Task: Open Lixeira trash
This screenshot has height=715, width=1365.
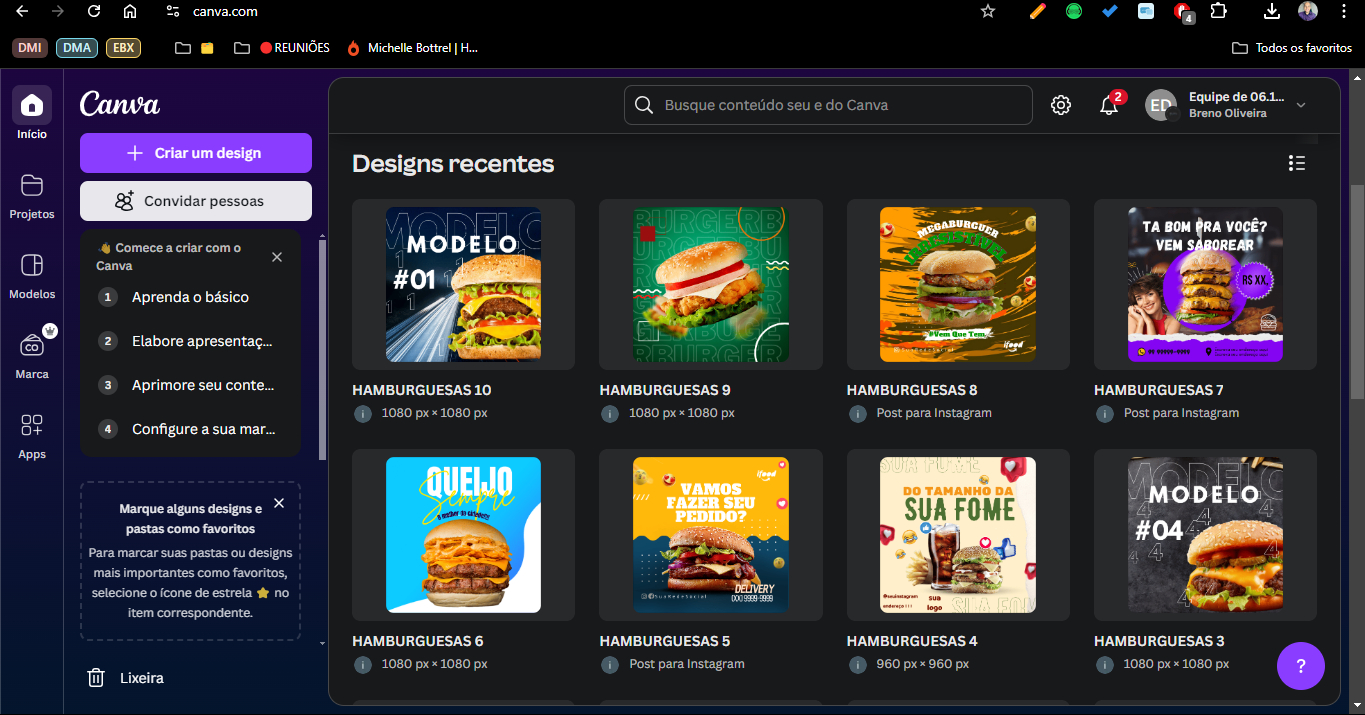Action: tap(126, 678)
